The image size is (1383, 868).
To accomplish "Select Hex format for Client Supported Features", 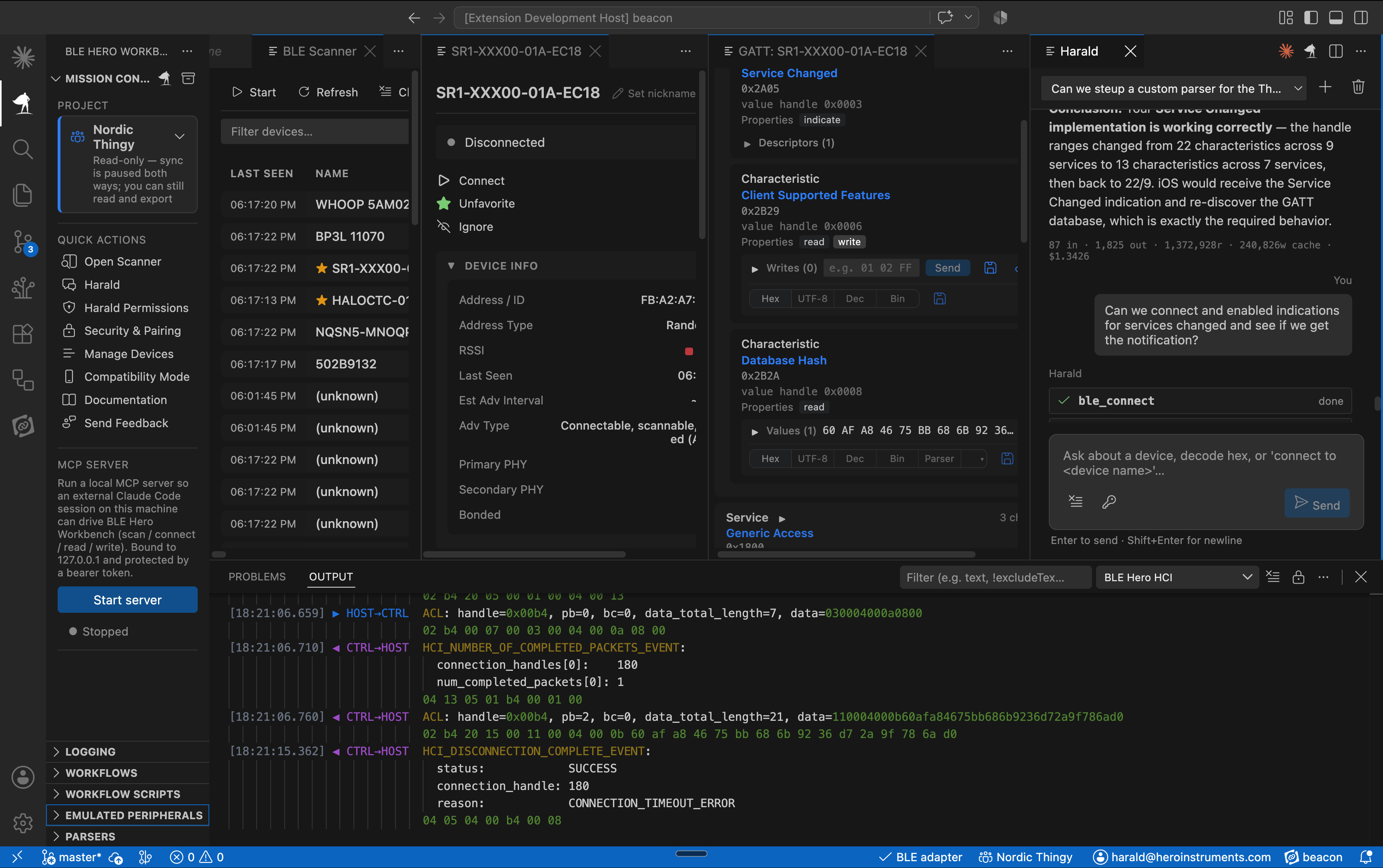I will point(770,298).
